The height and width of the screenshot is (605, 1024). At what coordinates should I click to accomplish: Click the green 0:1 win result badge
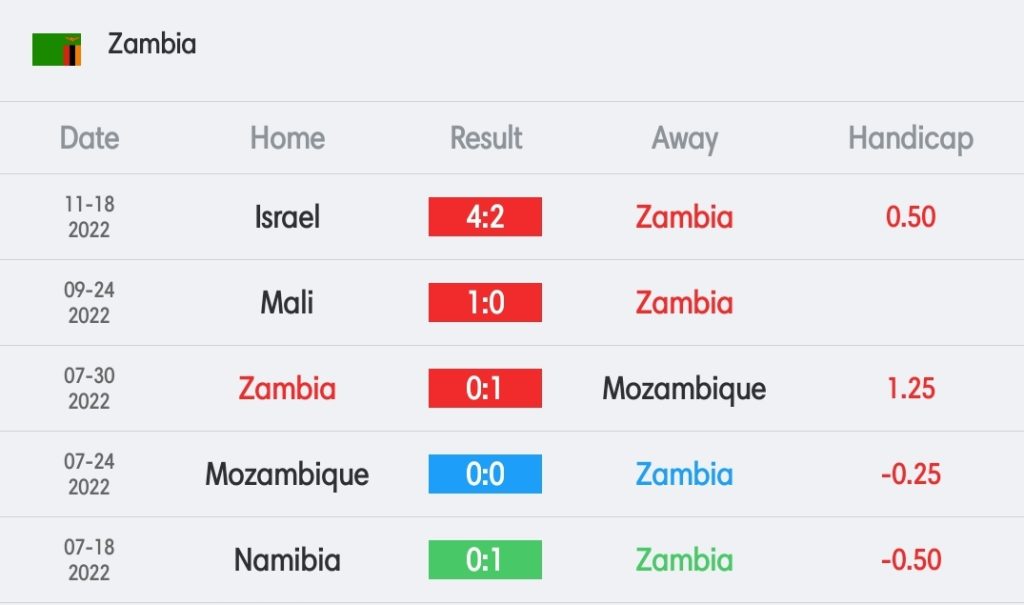(x=485, y=559)
